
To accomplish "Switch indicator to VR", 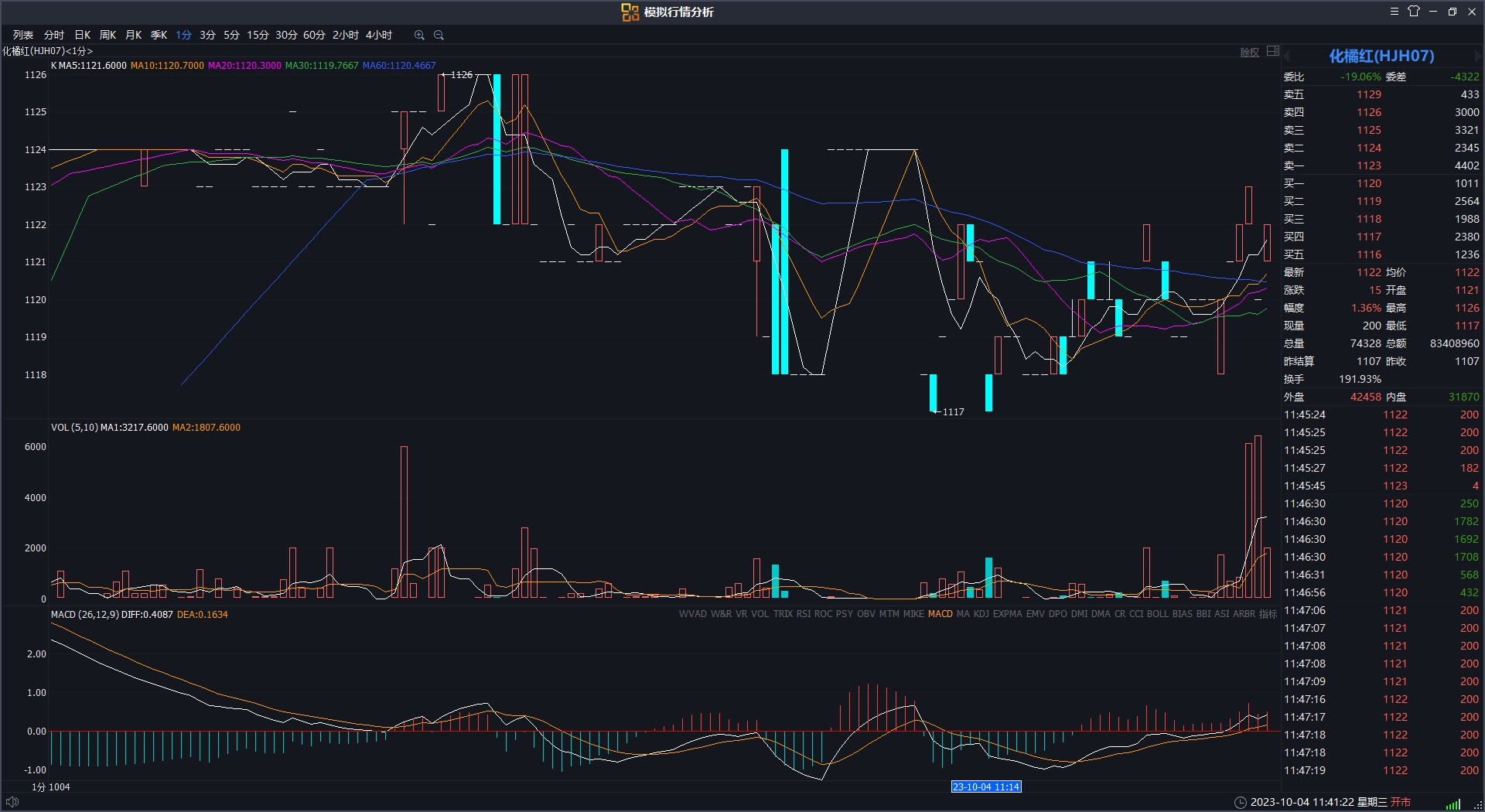I will point(741,614).
